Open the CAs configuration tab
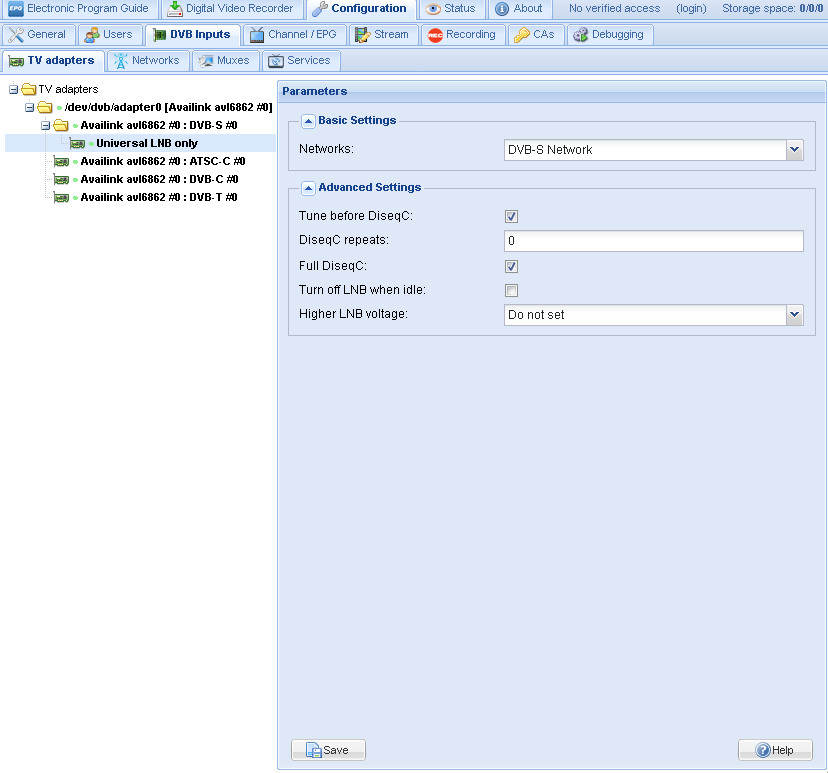The width and height of the screenshot is (828, 773). [535, 35]
